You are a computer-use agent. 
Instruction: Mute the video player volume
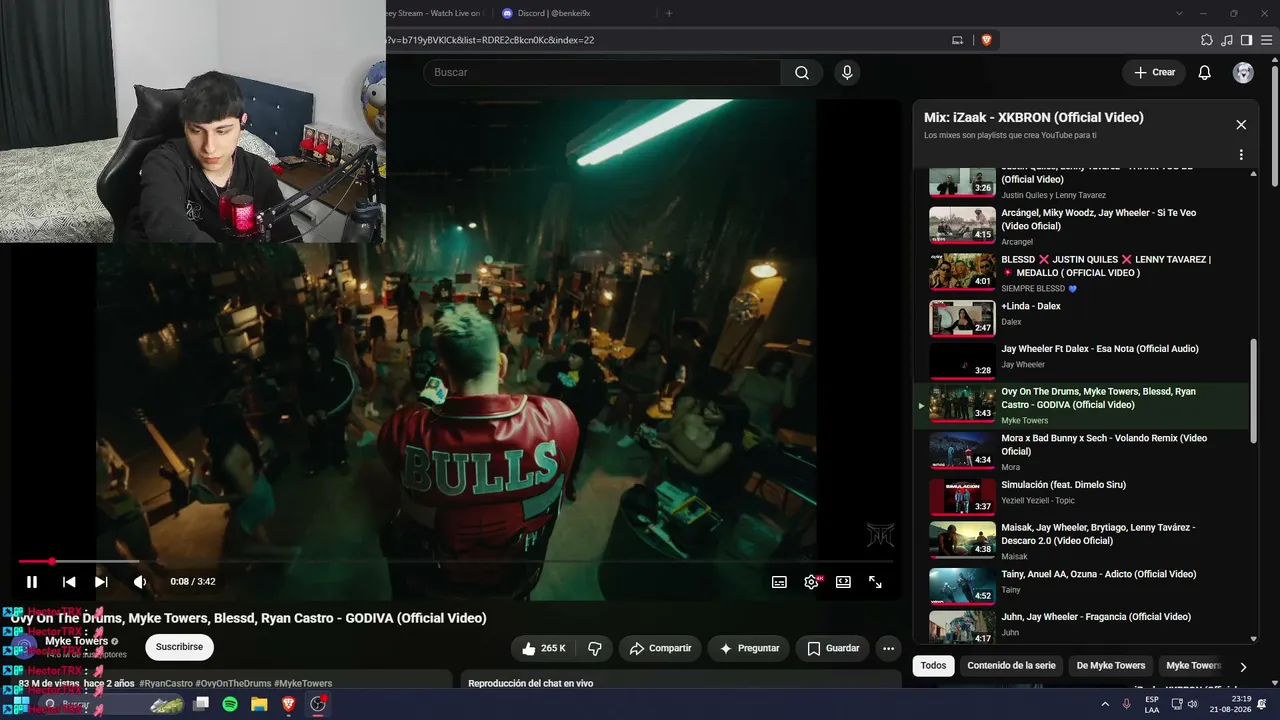coord(140,582)
